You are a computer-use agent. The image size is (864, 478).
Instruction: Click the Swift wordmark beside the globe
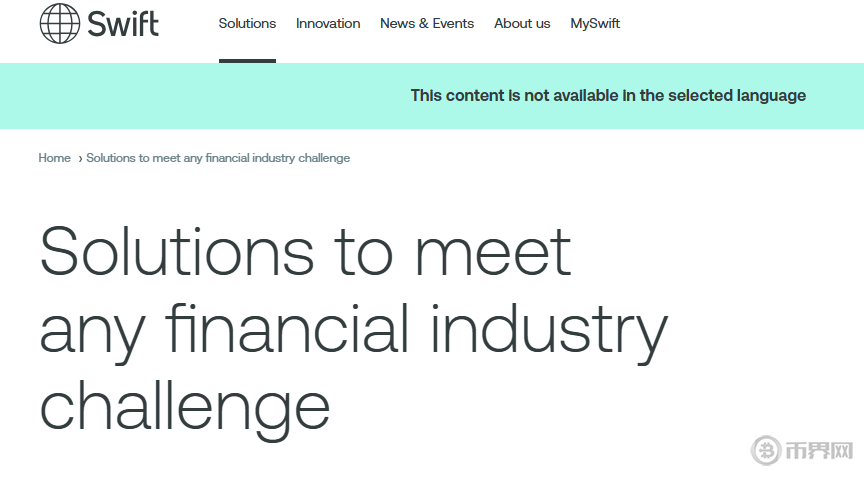click(x=123, y=23)
